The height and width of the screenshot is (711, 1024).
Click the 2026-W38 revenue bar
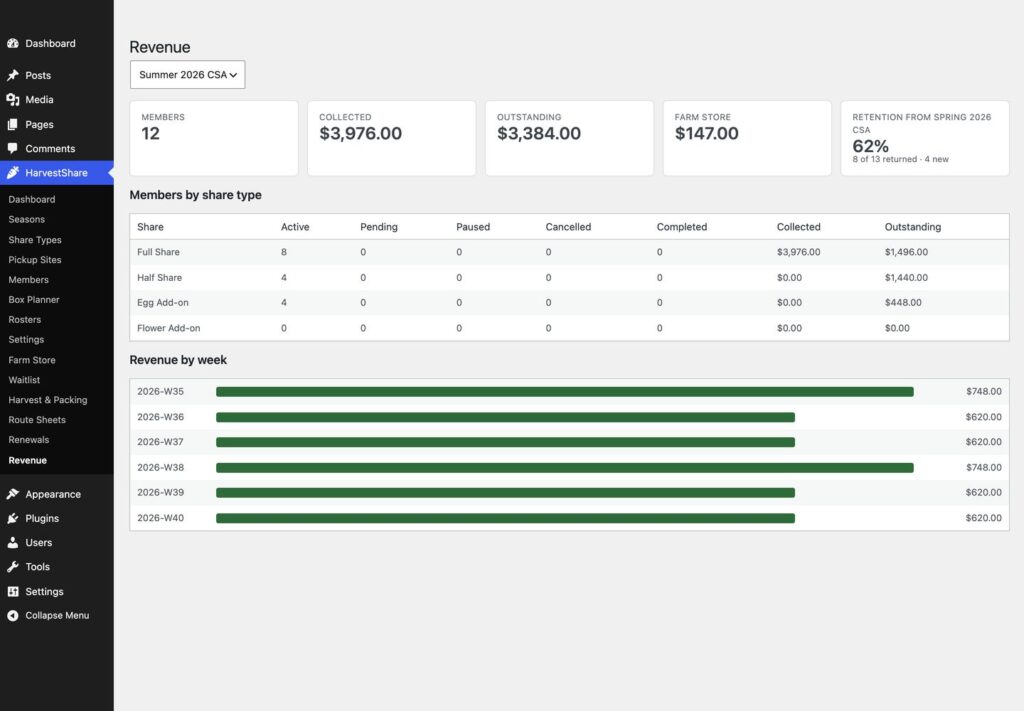tap(565, 467)
